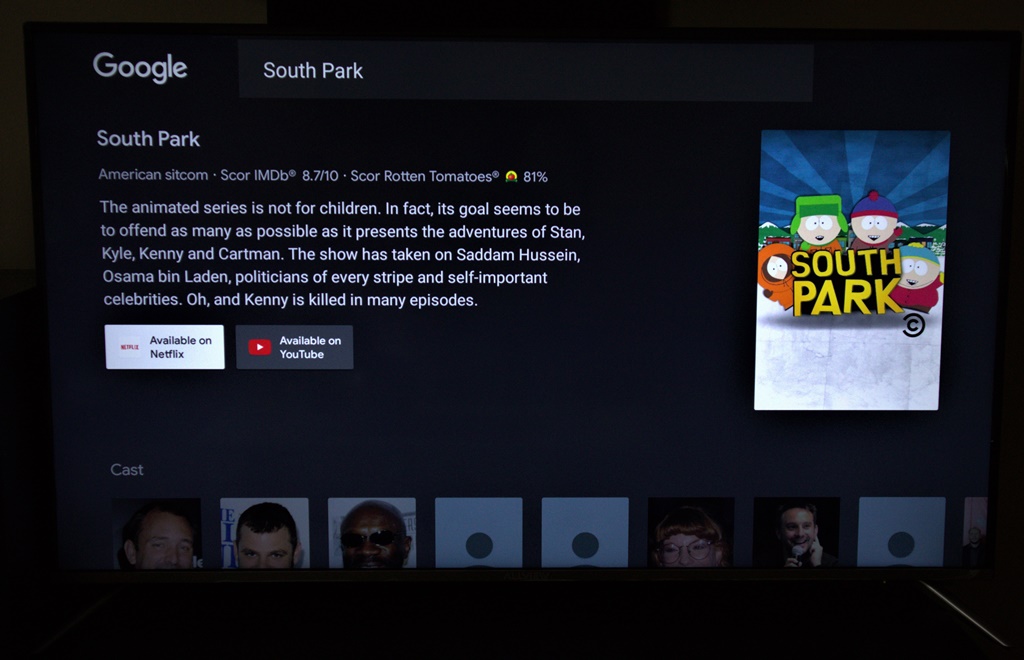Screen dimensions: 1024x660
Task: Select the second placeholder avatar cast tile
Action: click(585, 533)
